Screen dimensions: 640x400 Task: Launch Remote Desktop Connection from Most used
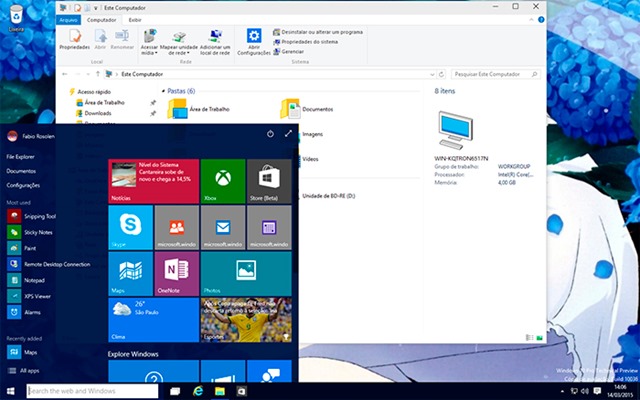tap(49, 264)
